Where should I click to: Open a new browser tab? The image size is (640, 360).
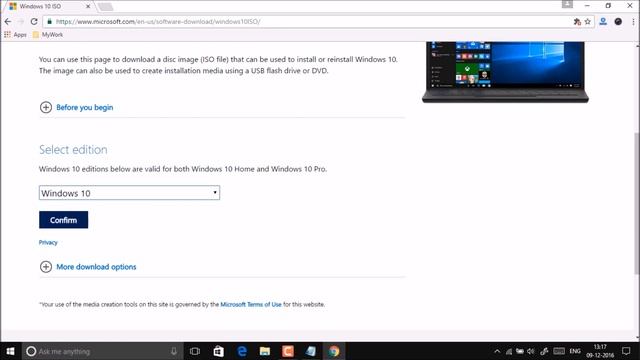coord(105,7)
